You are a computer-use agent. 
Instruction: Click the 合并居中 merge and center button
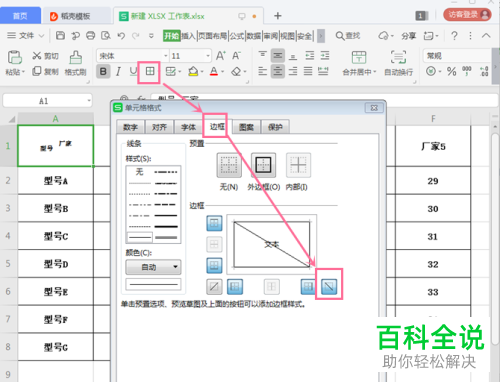pos(359,63)
